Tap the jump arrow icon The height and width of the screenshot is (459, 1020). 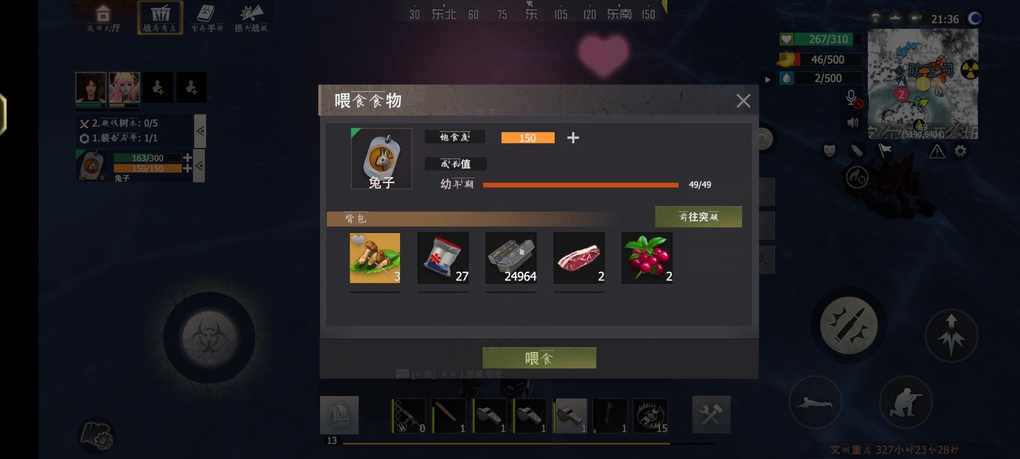tap(951, 335)
